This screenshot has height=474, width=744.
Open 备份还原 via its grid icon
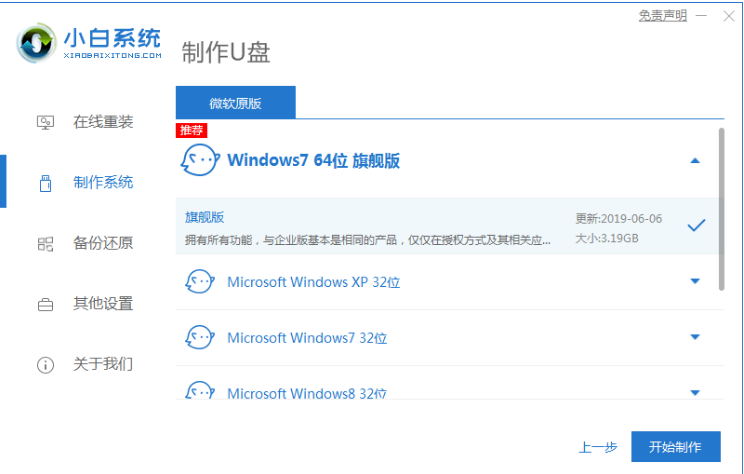point(45,244)
